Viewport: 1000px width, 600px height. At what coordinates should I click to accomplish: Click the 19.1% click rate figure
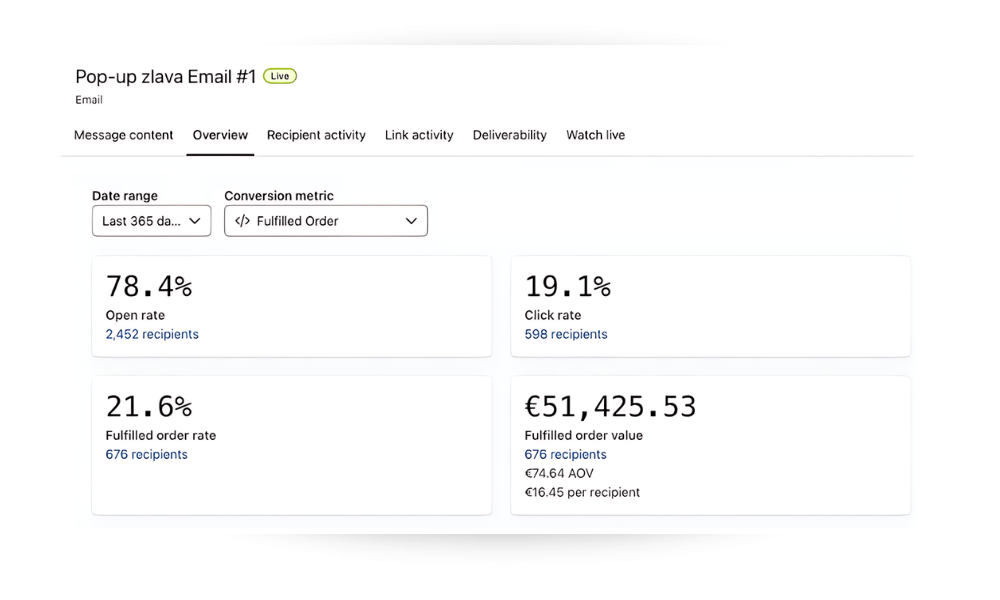coord(567,287)
